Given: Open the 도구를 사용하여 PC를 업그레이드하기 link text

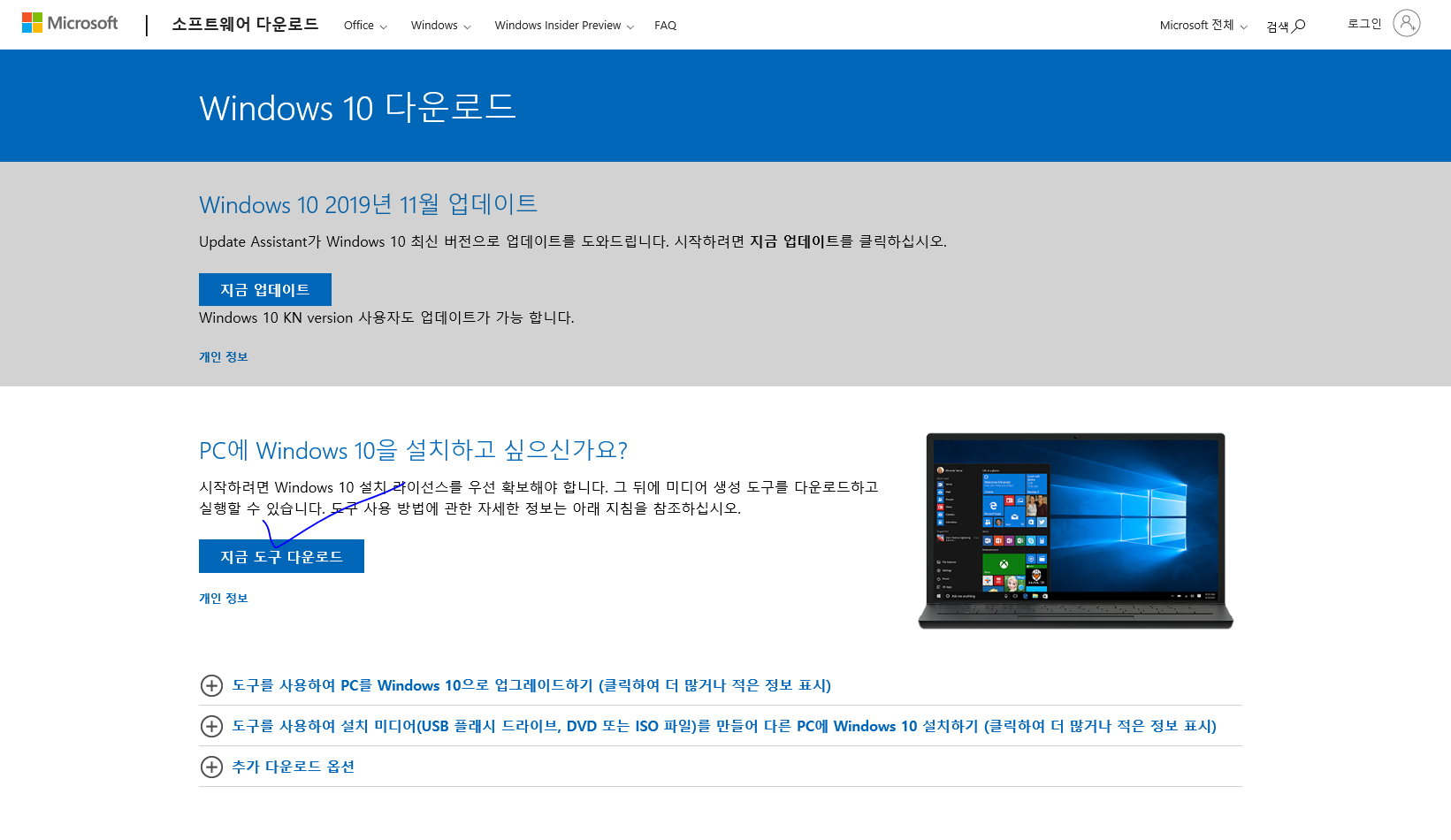Looking at the screenshot, I should pyautogui.click(x=531, y=685).
